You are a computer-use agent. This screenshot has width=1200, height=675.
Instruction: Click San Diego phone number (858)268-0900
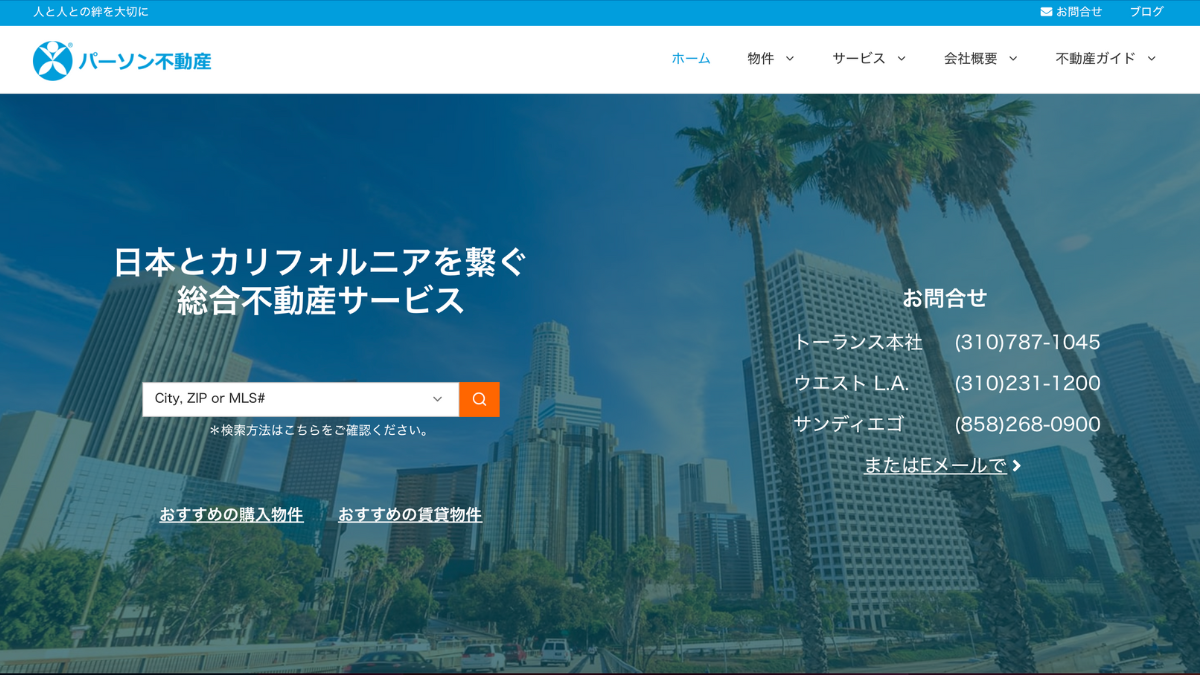[x=1027, y=424]
